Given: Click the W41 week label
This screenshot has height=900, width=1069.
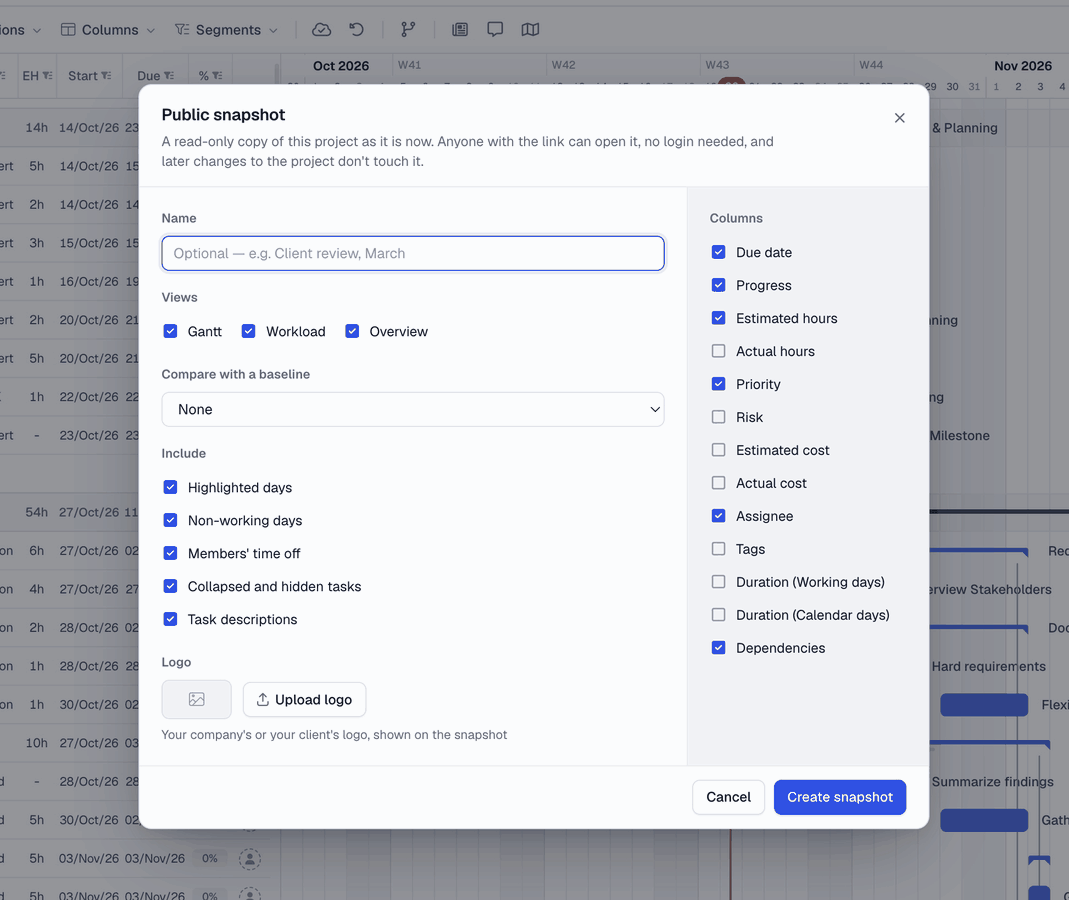Looking at the screenshot, I should point(409,65).
